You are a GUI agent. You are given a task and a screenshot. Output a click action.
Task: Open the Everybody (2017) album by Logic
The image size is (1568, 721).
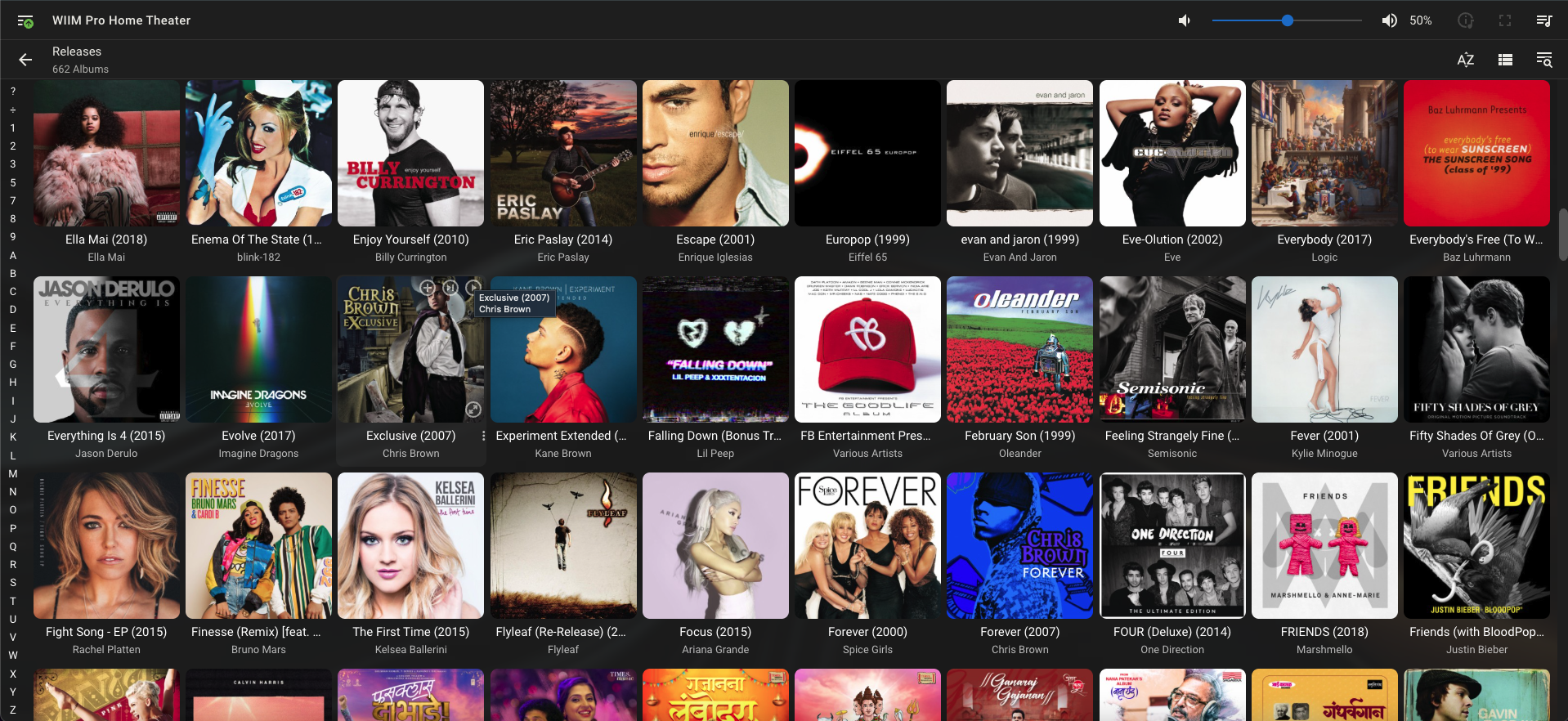coord(1324,153)
